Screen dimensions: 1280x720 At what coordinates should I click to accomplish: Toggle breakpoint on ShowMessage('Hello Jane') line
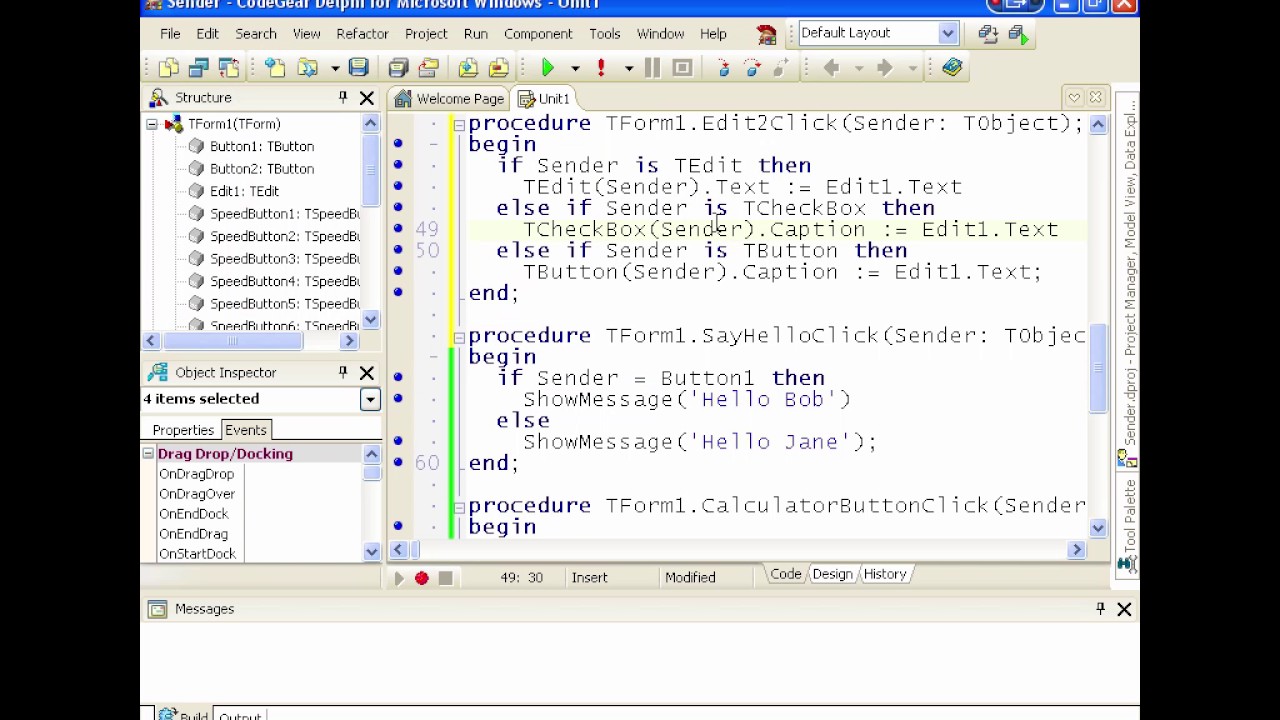point(398,441)
